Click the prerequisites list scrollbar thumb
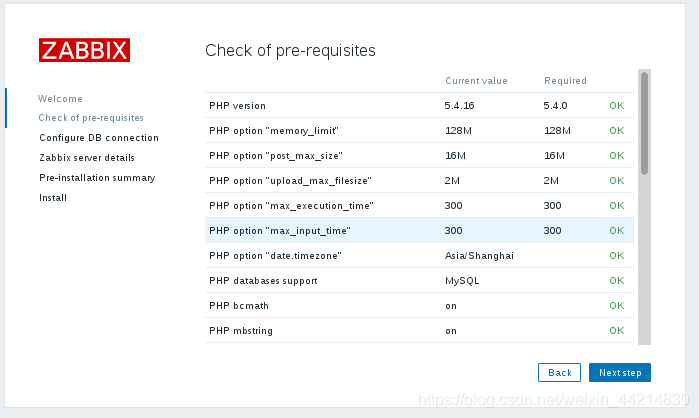 coord(644,123)
